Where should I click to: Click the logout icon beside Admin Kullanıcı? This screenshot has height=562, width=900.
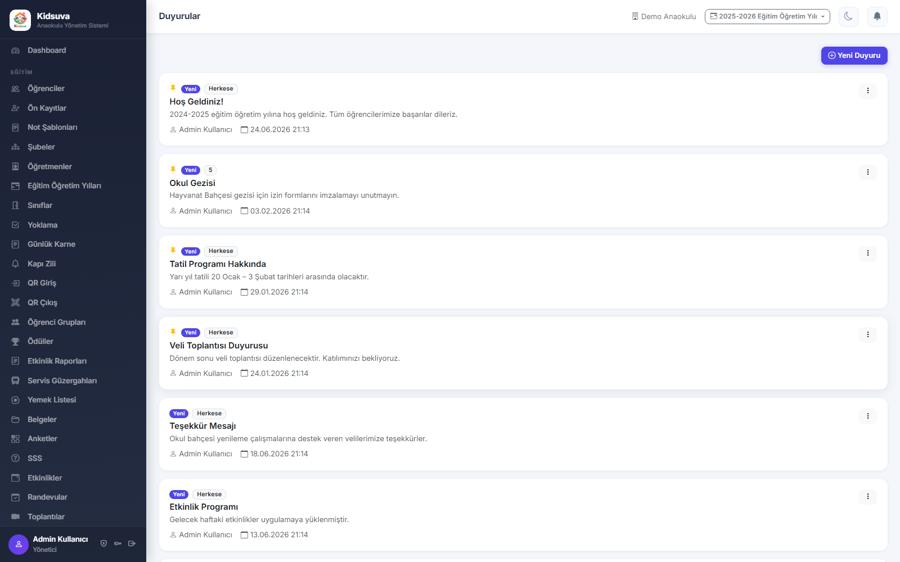[x=131, y=544]
